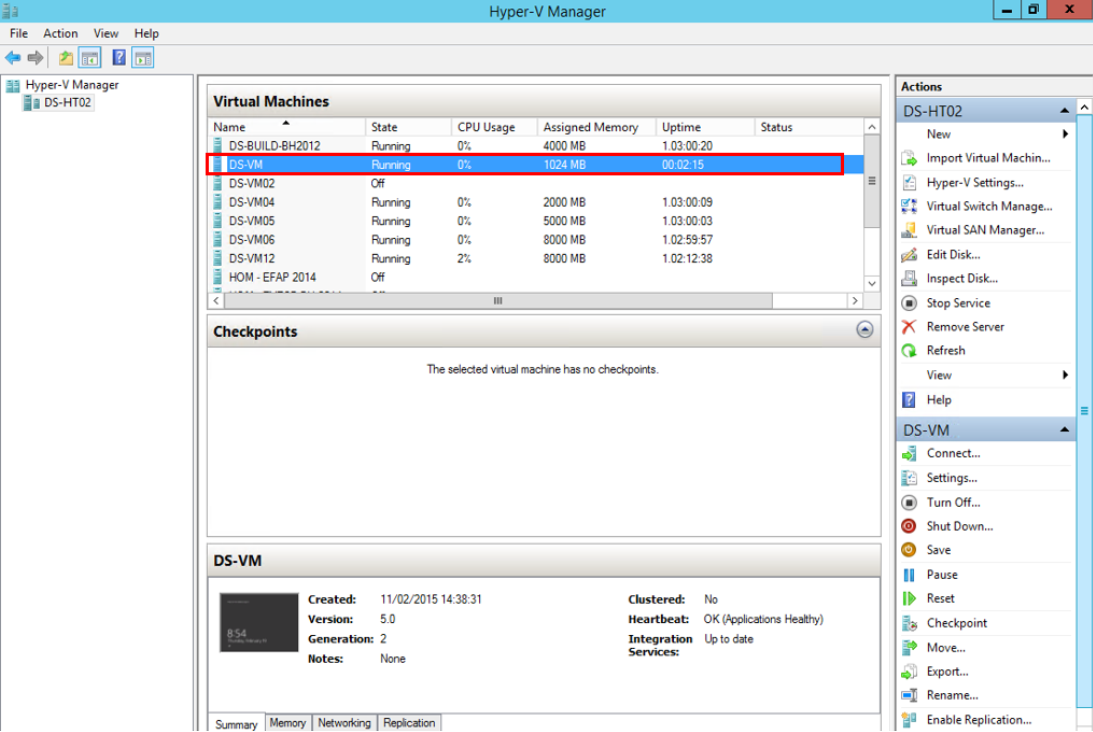
Task: Expand the View submenu arrow in Actions
Action: tap(1065, 375)
